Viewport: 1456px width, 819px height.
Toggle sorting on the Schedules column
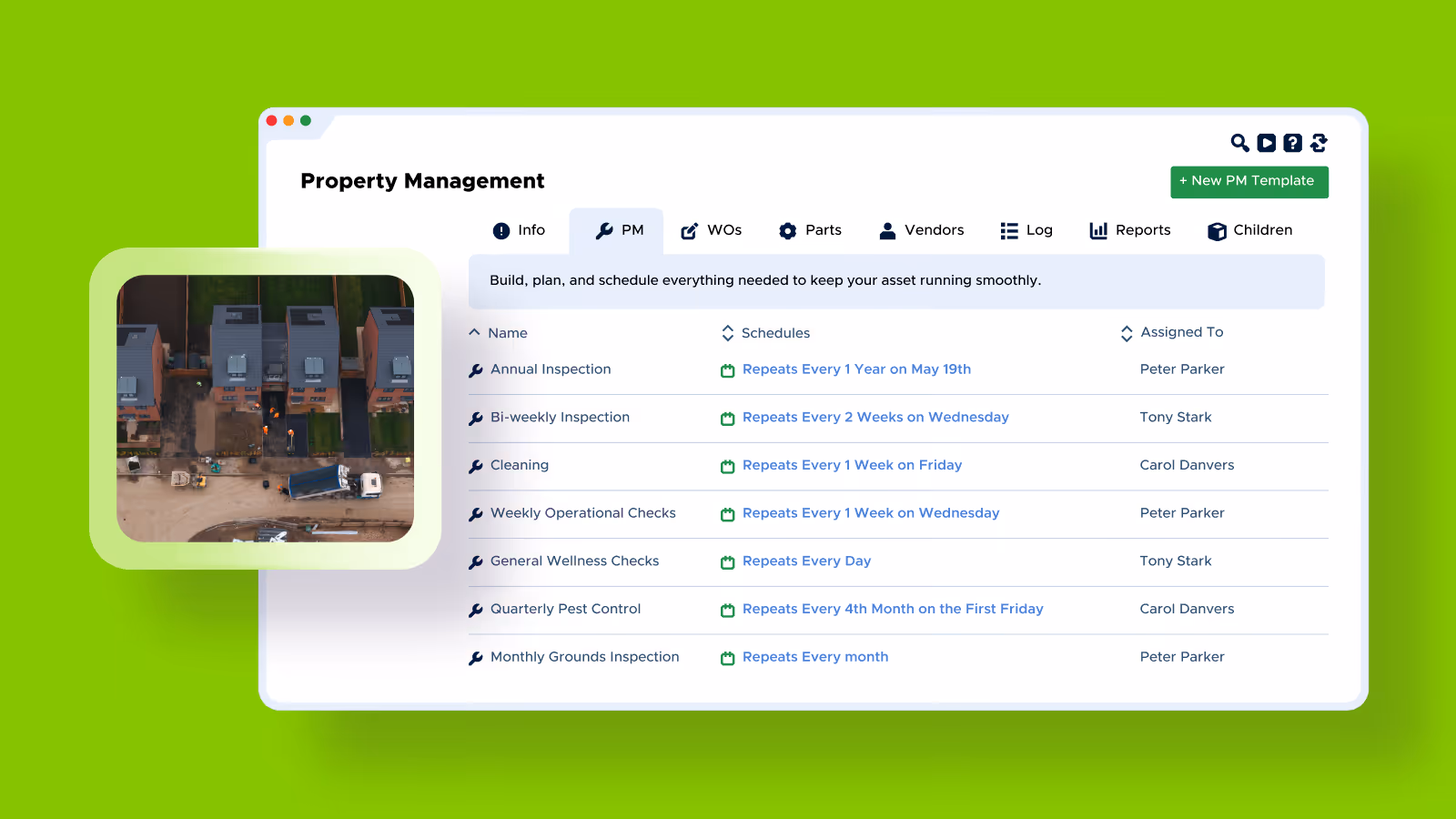click(x=727, y=333)
